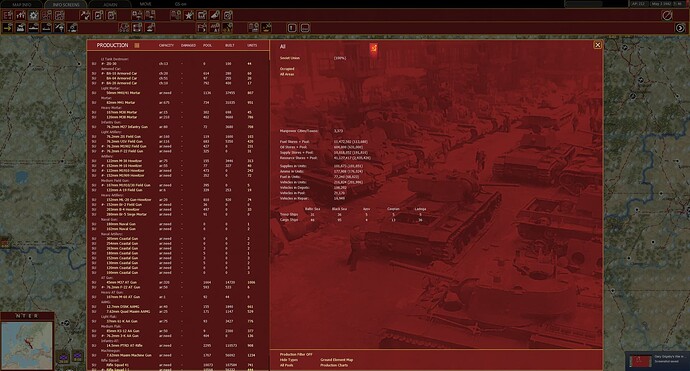Click the circled slash icon at top right
The height and width of the screenshot is (371, 690).
pos(667,15)
